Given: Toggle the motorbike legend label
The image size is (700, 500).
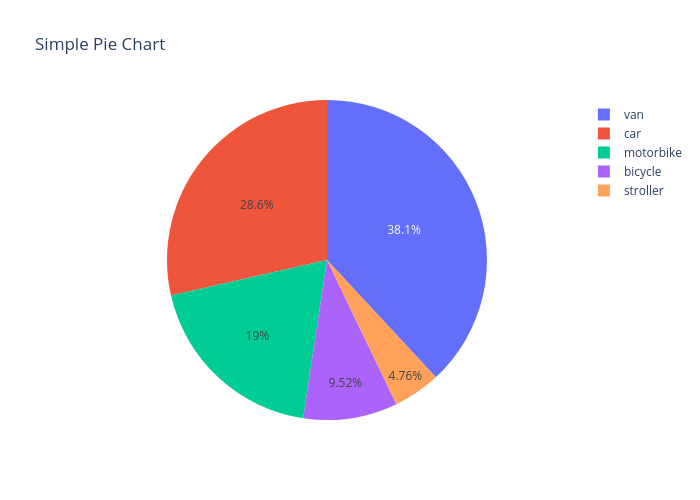Looking at the screenshot, I should pos(652,153).
